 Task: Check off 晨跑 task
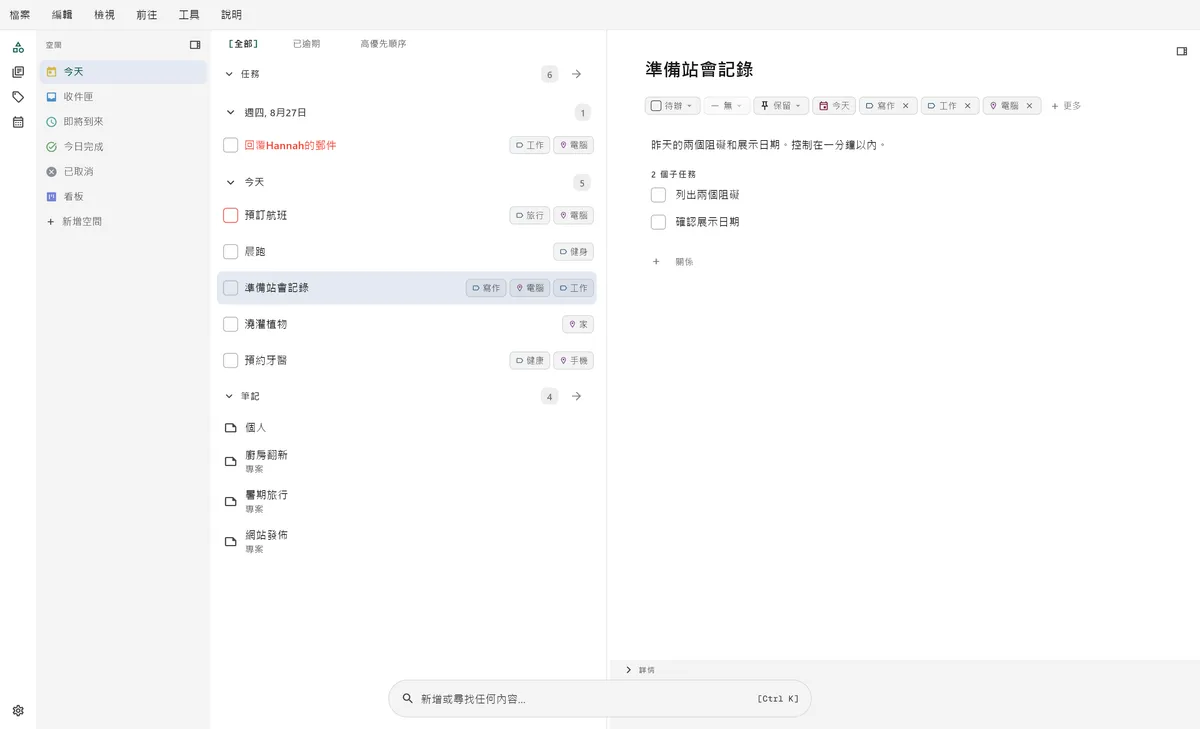[231, 251]
